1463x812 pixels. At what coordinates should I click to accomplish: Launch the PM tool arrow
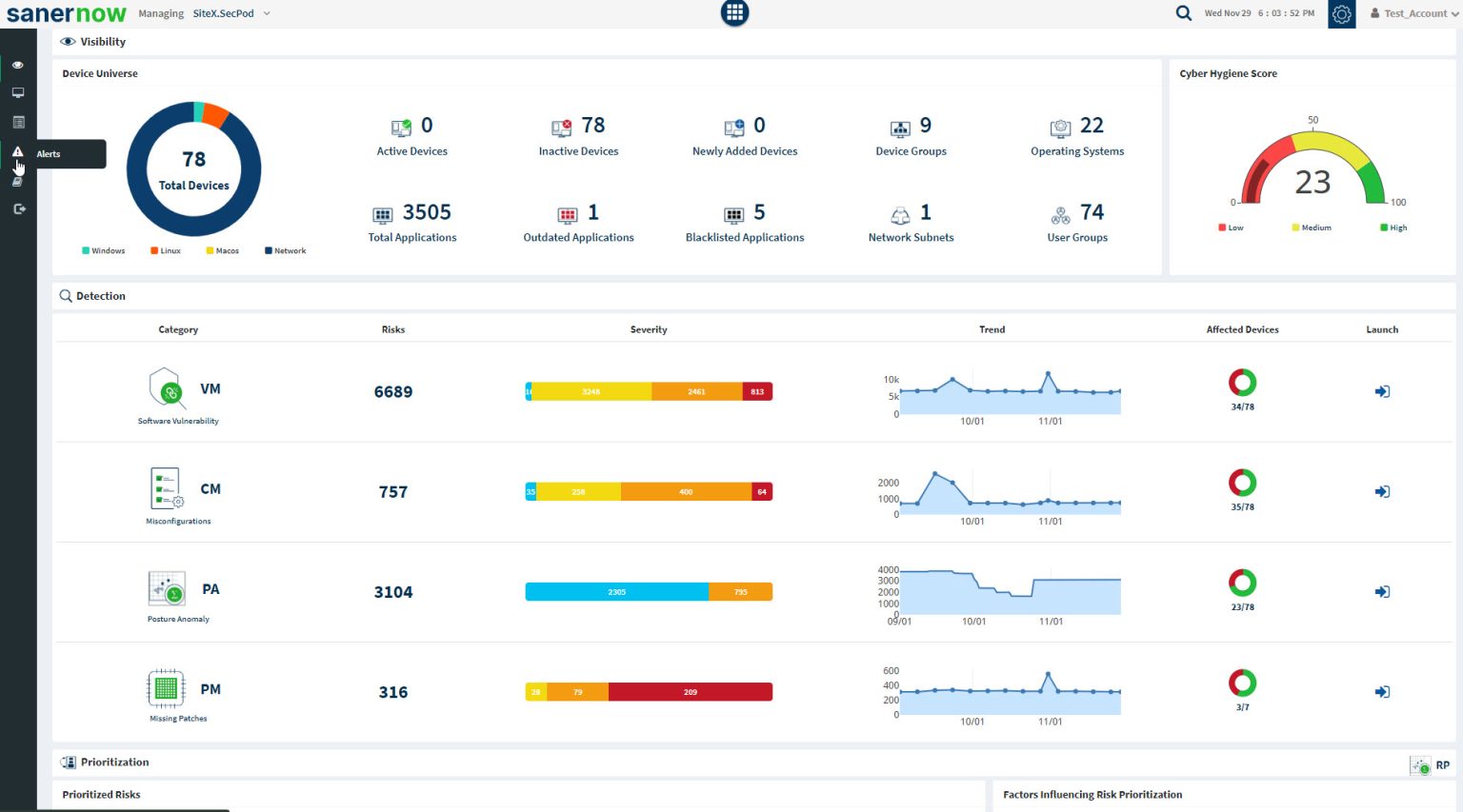[1382, 692]
